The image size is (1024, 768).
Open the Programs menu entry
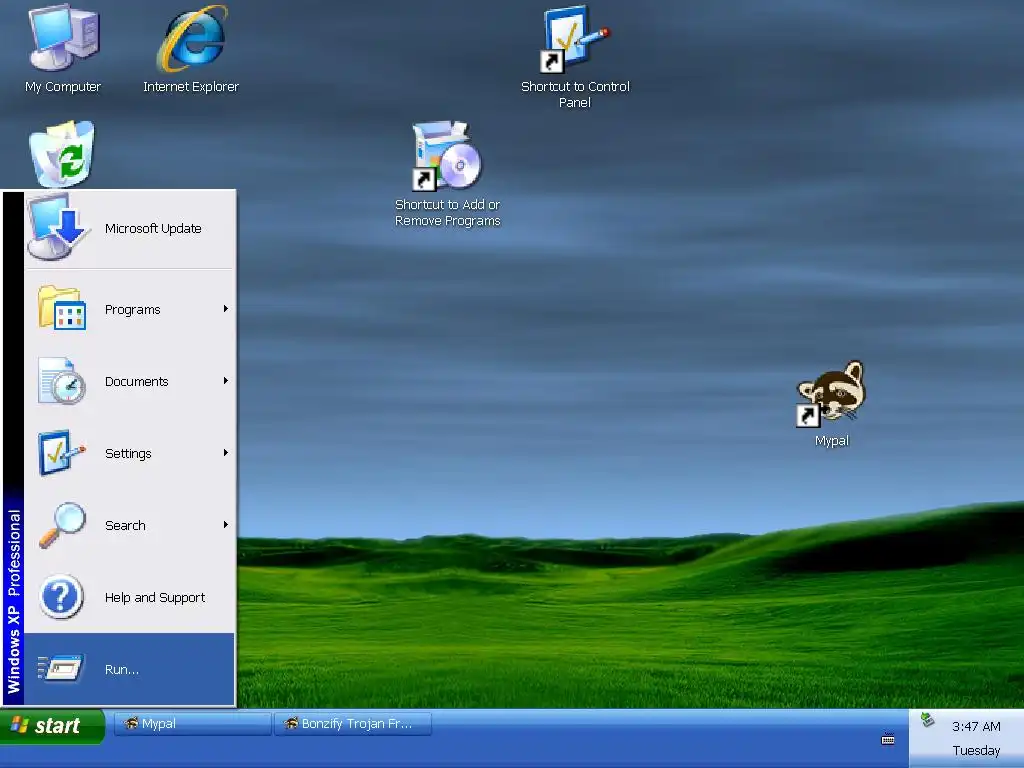(129, 309)
